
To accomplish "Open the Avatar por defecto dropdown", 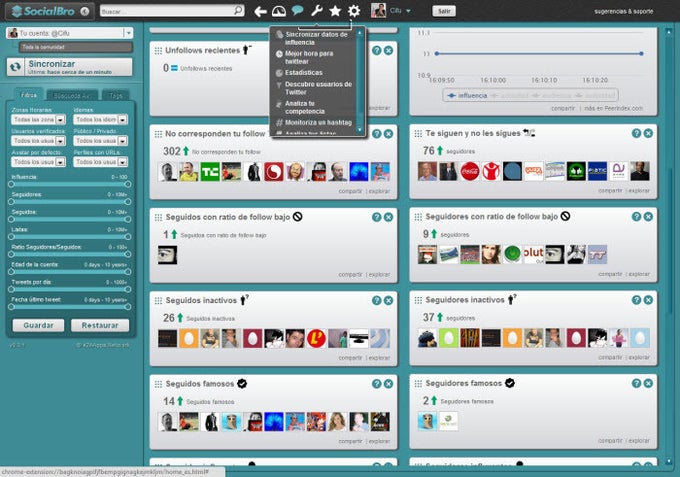I will click(x=39, y=162).
